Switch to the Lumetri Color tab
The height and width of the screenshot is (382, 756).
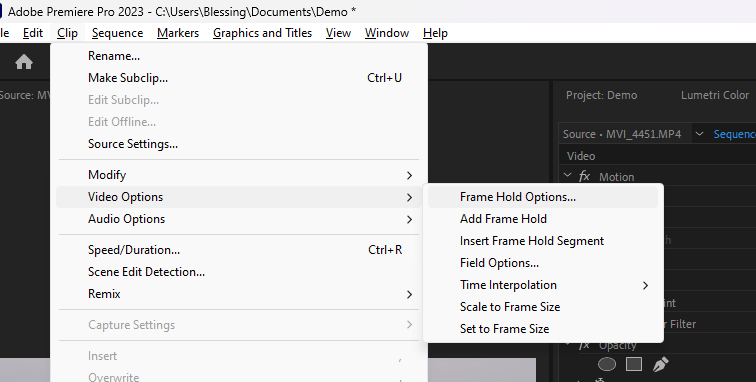click(715, 95)
